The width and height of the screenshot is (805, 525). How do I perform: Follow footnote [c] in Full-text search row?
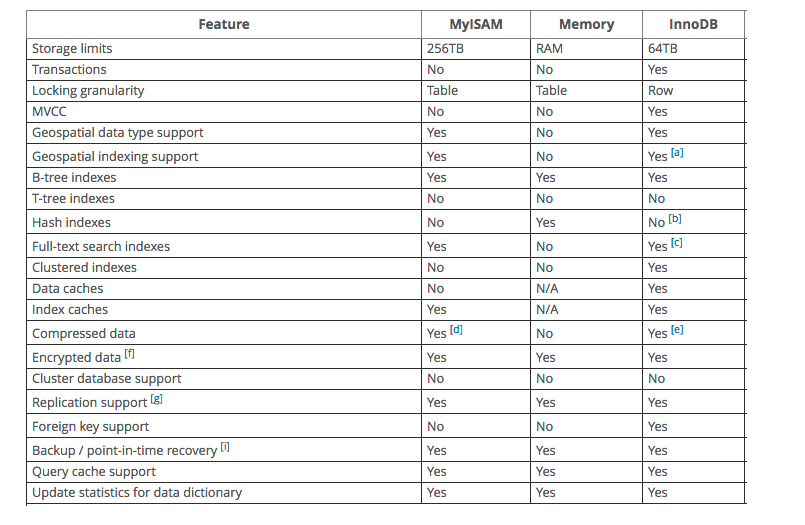(677, 243)
